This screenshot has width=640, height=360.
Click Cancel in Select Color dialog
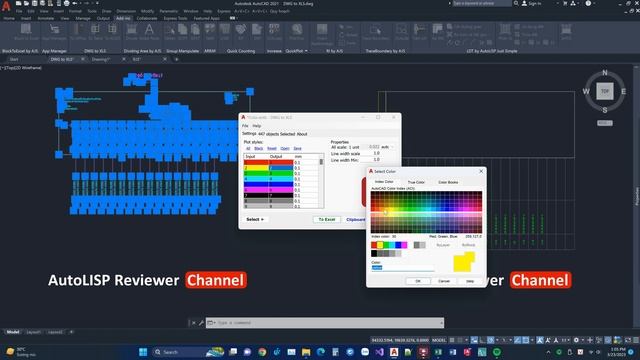[x=444, y=281]
